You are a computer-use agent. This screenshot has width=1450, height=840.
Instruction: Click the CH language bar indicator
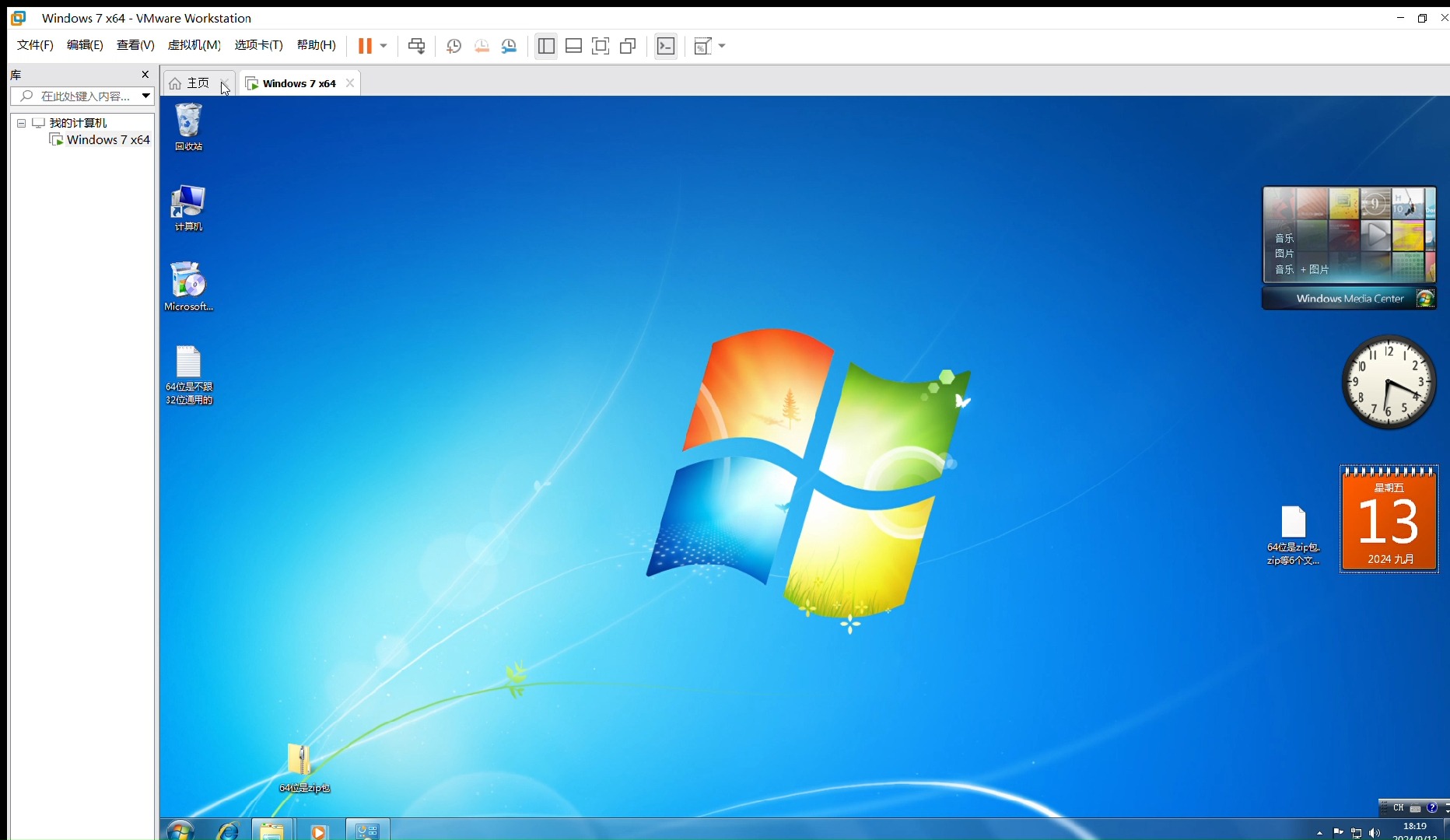(x=1399, y=808)
